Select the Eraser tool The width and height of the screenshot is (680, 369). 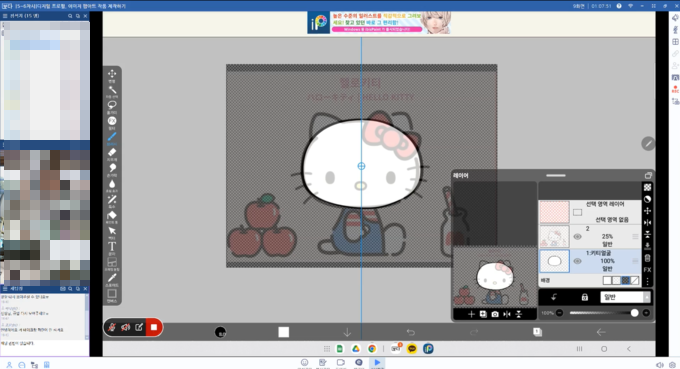112,152
